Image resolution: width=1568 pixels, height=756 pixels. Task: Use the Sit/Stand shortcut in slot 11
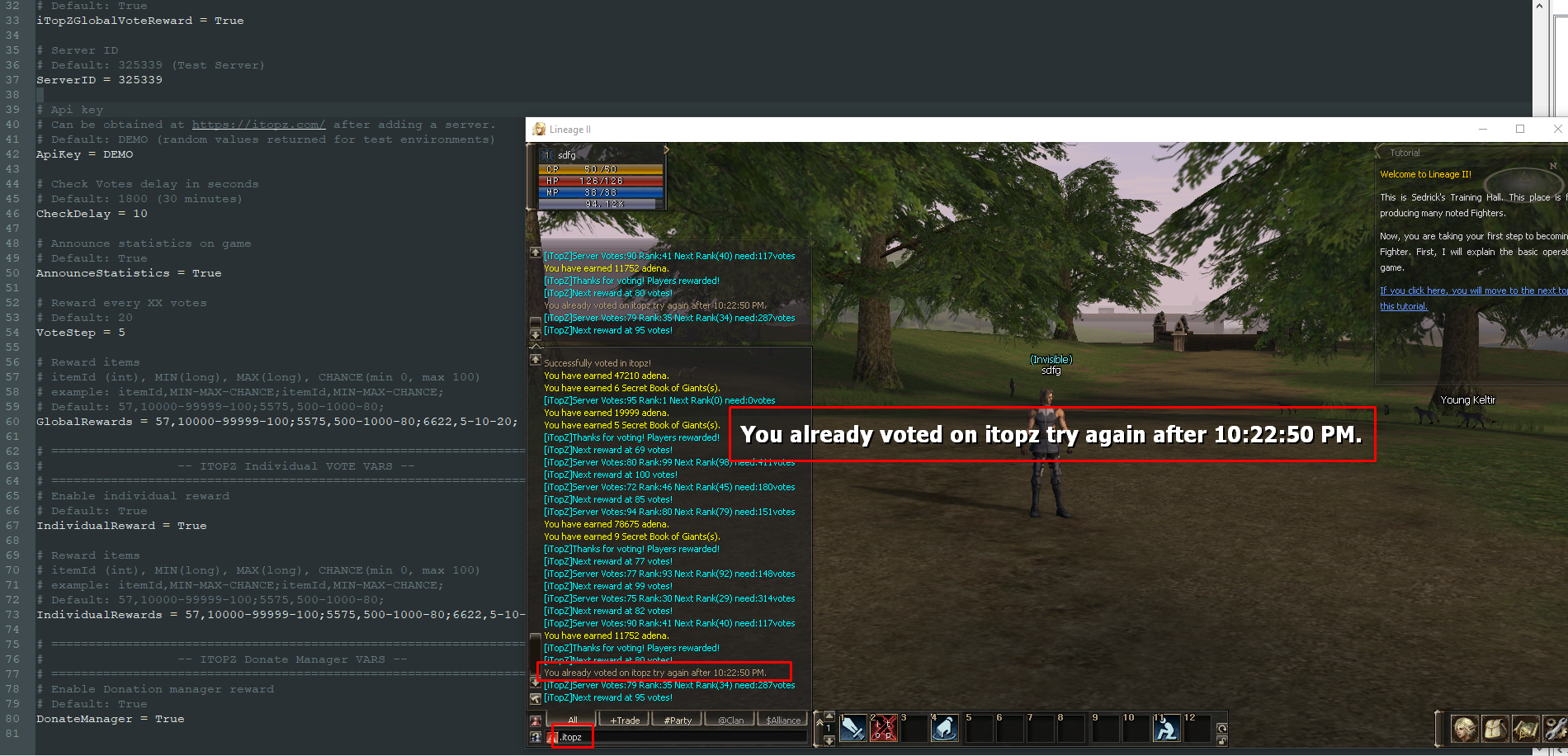1166,728
